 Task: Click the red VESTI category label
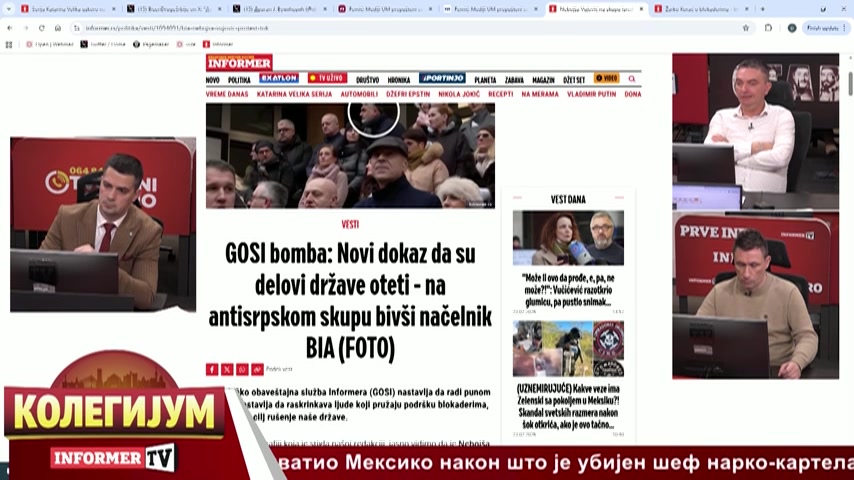350,225
